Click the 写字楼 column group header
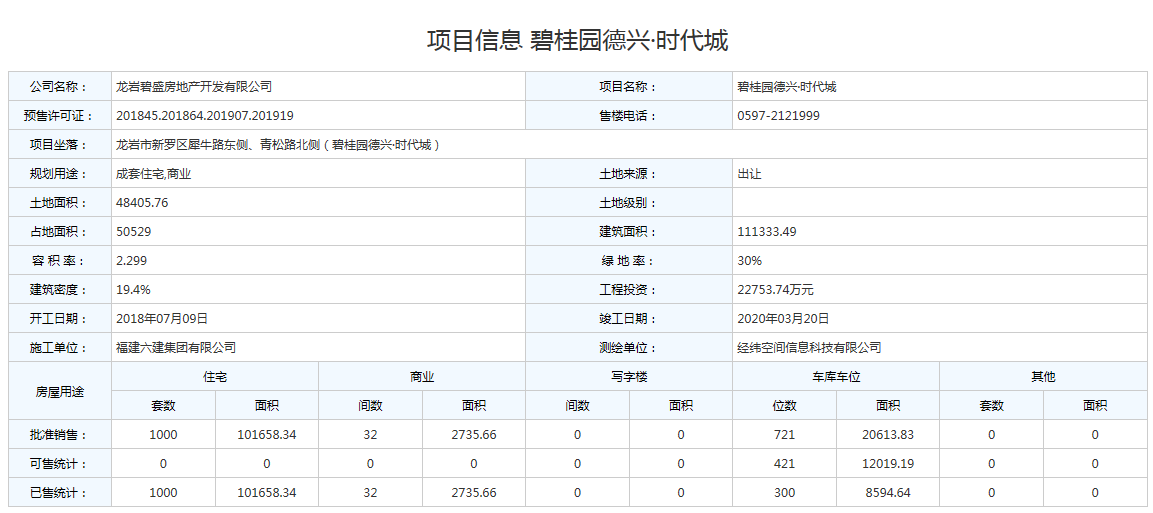This screenshot has width=1153, height=513. click(629, 376)
